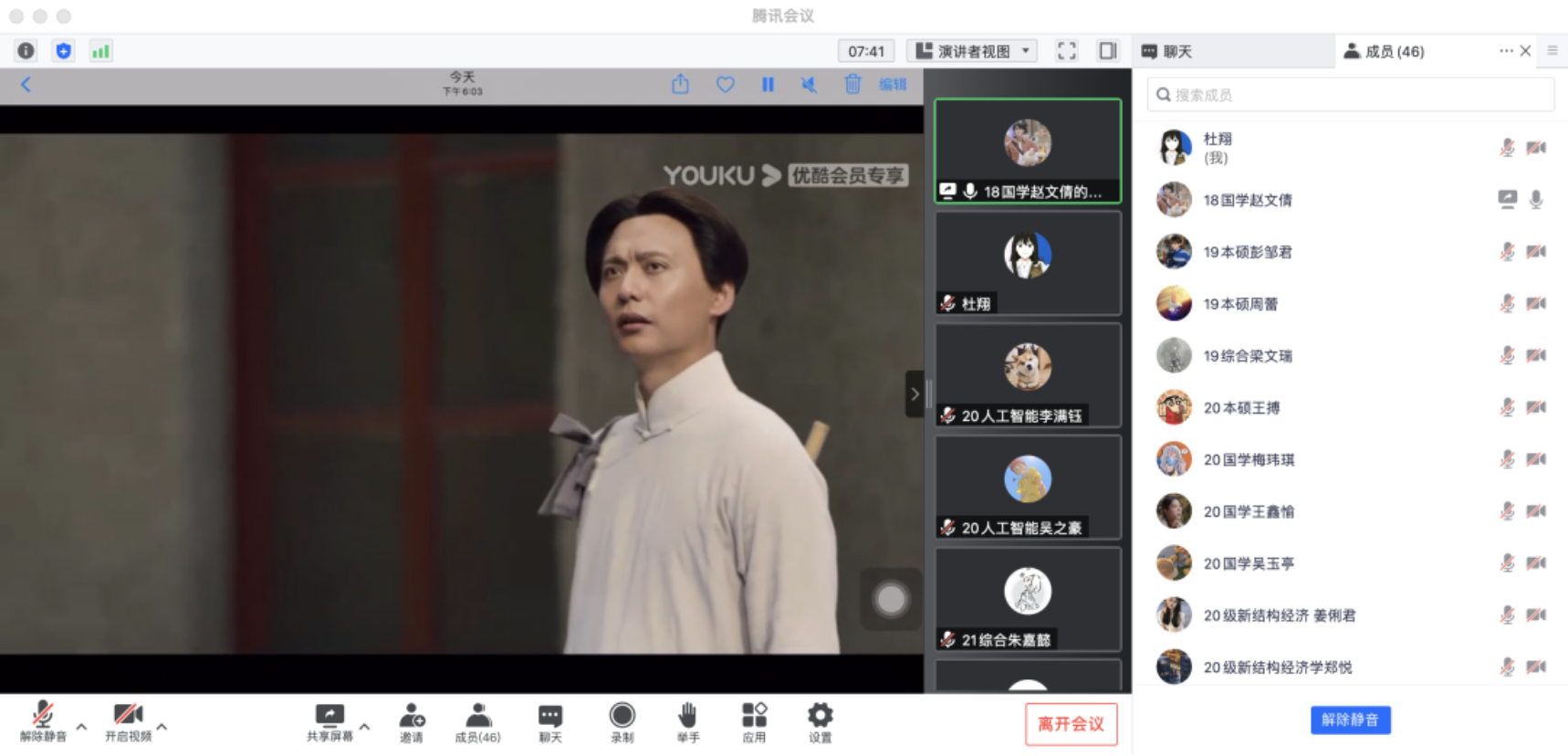This screenshot has width=1568, height=756.
Task: Collapse the participant thumbnail strip arrow
Action: click(915, 394)
